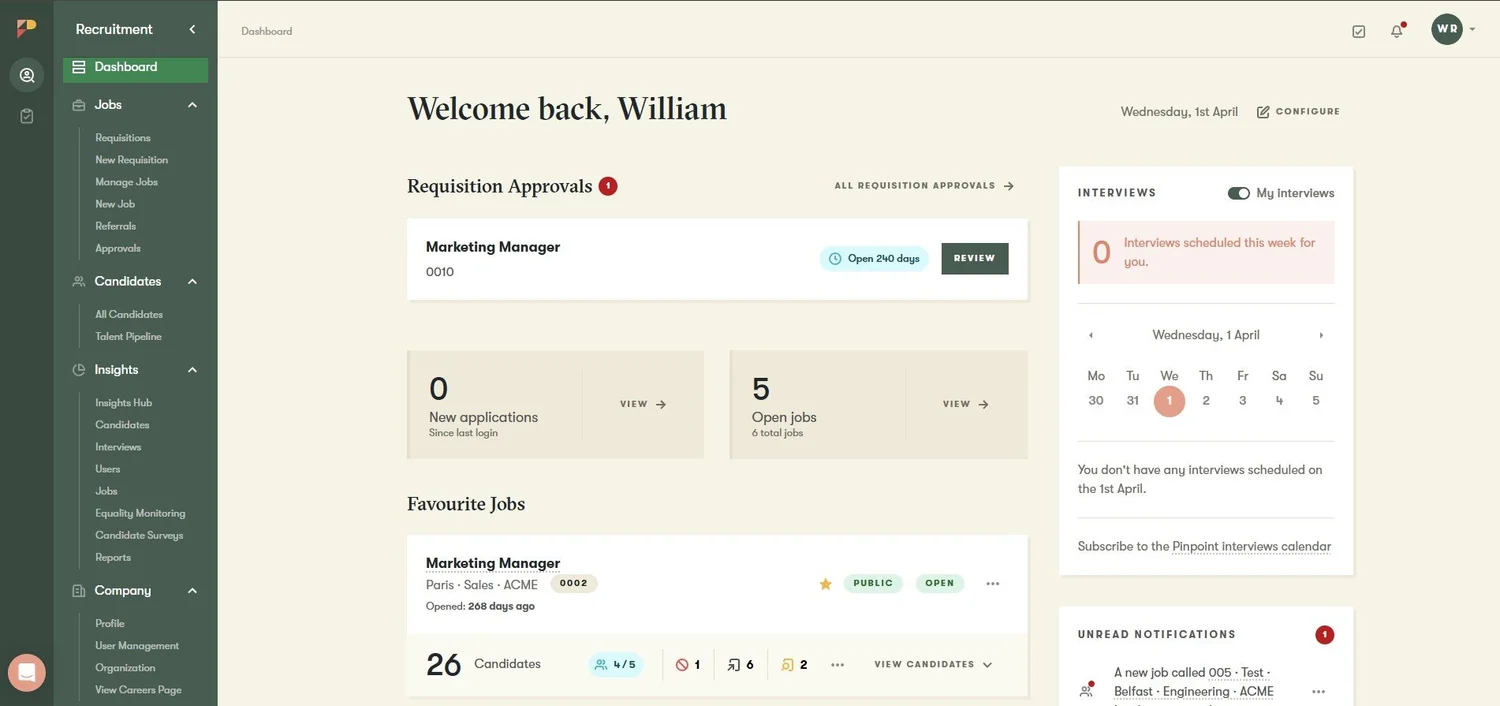1500x706 pixels.
Task: Open Referrals in sidebar
Action: pyautogui.click(x=116, y=226)
